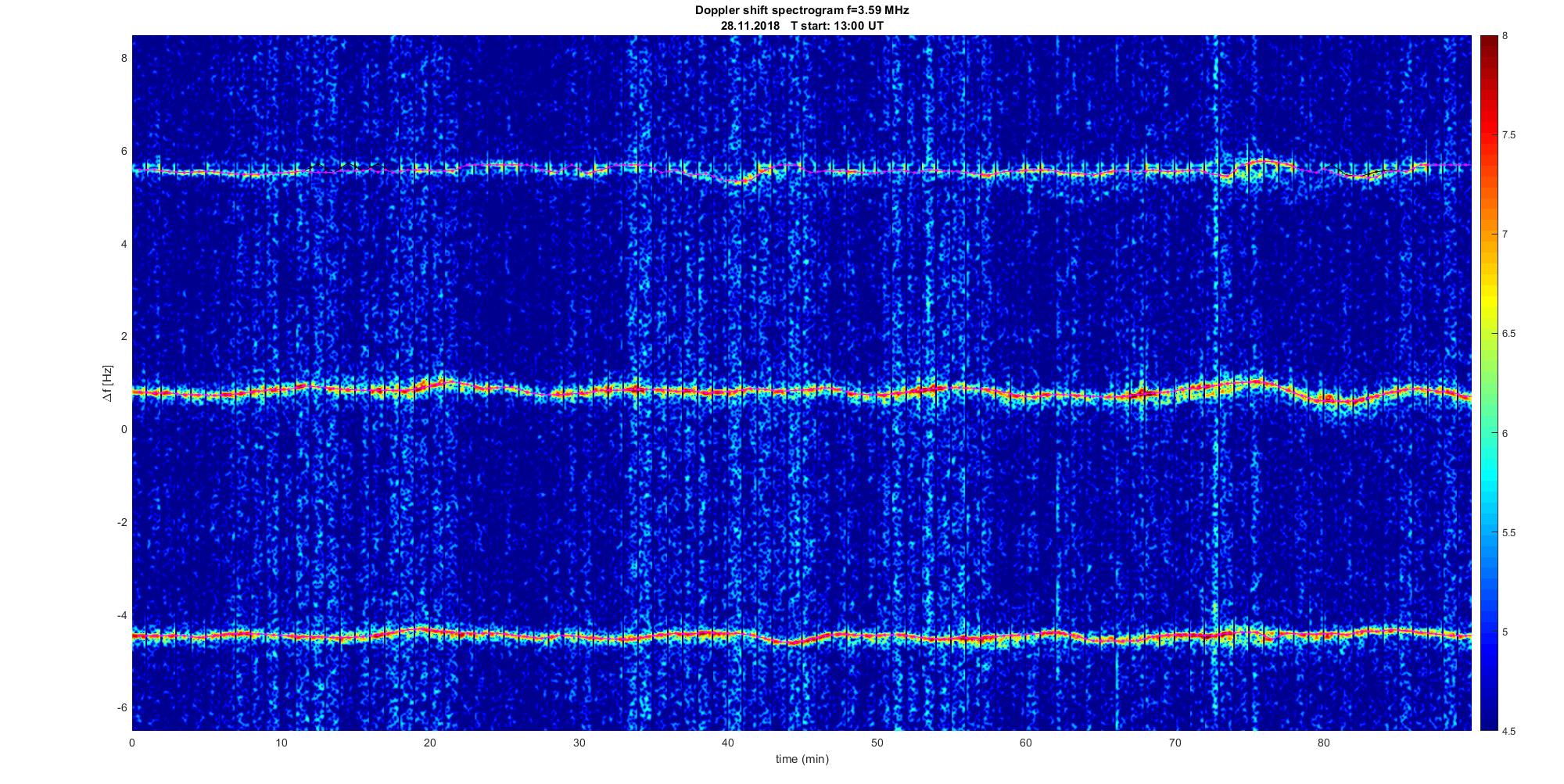Click the x-axis tick label 40
Viewport: 1564px width, 784px height.
[x=728, y=743]
